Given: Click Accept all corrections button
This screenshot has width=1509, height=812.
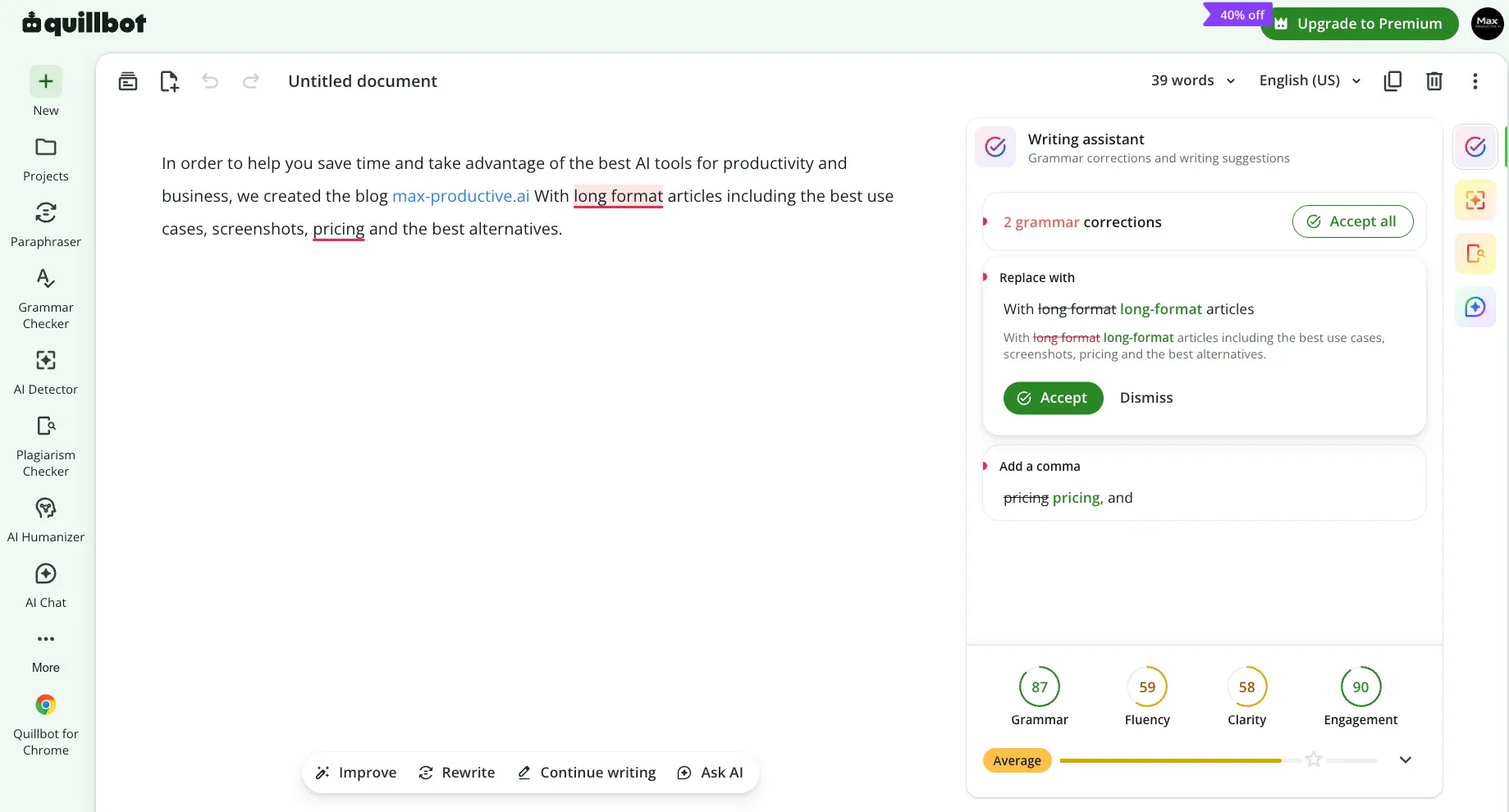Looking at the screenshot, I should click(1352, 221).
